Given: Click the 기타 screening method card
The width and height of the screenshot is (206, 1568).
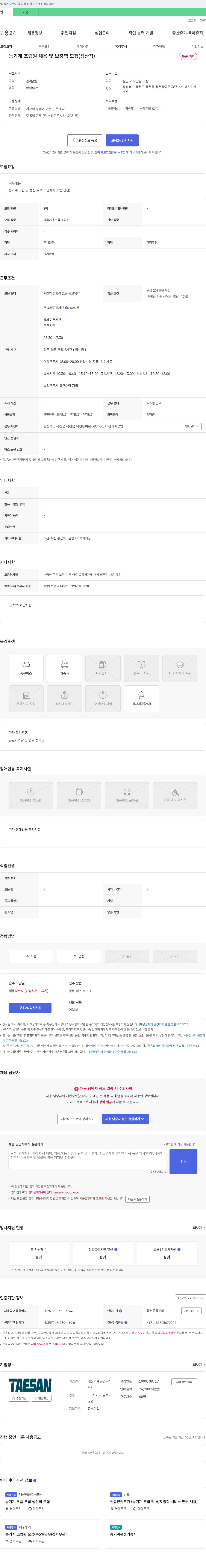Looking at the screenshot, I should point(175,956).
